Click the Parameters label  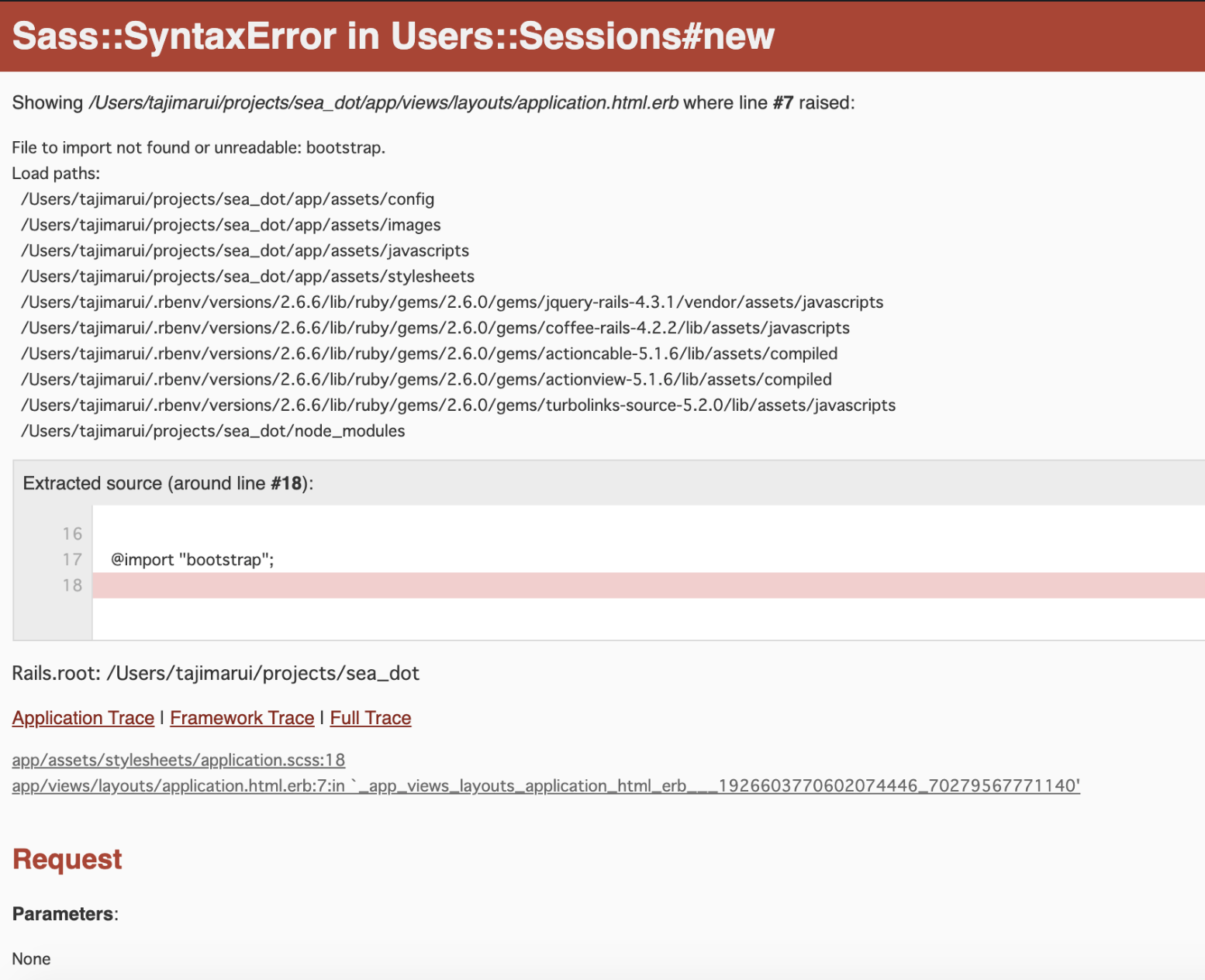[65, 914]
